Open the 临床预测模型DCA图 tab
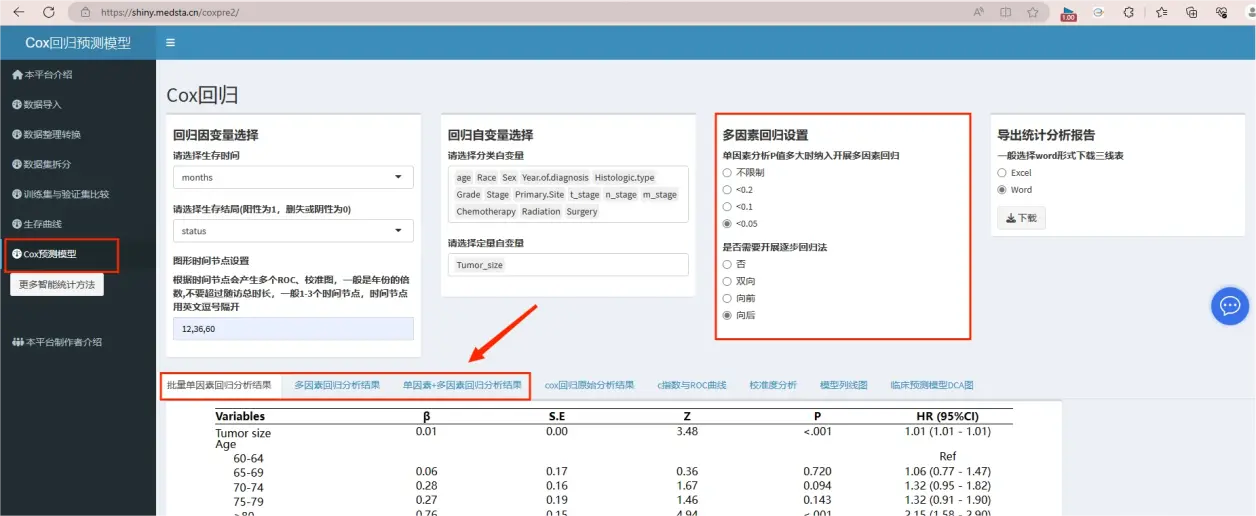The image size is (1256, 516). (x=931, y=385)
